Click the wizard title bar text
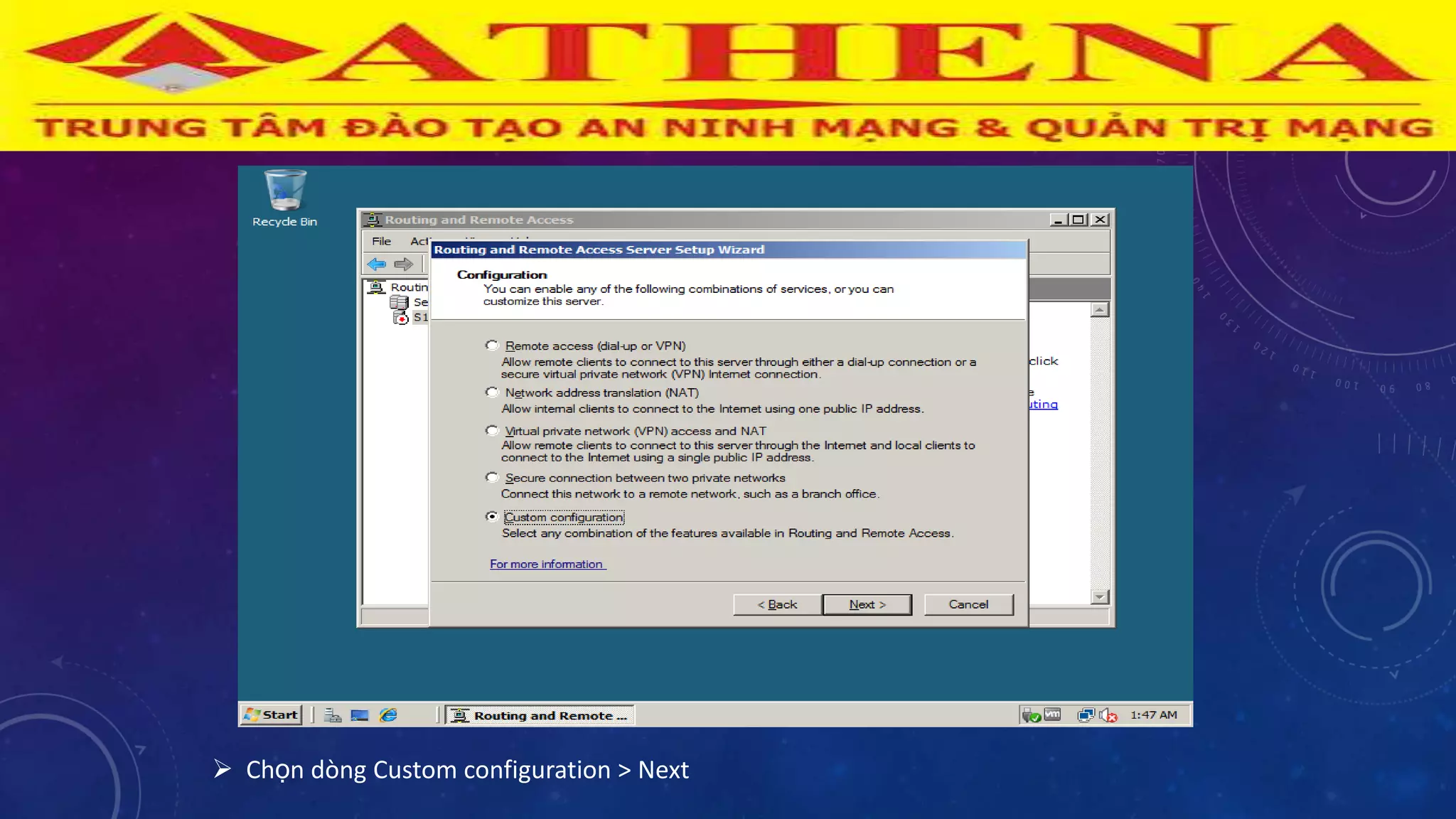 click(599, 250)
